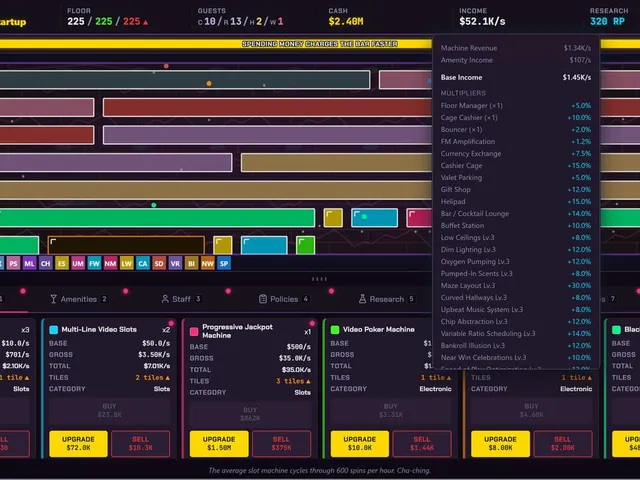Sell Multi-Line Video Slots for $10.3K
The width and height of the screenshot is (640, 480).
140,443
